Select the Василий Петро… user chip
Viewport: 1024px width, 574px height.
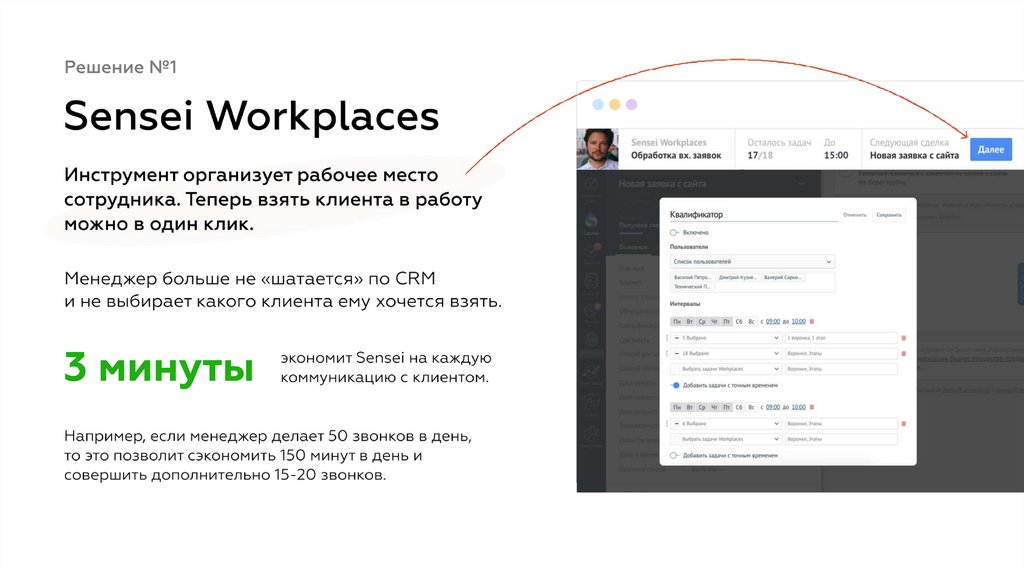692,278
